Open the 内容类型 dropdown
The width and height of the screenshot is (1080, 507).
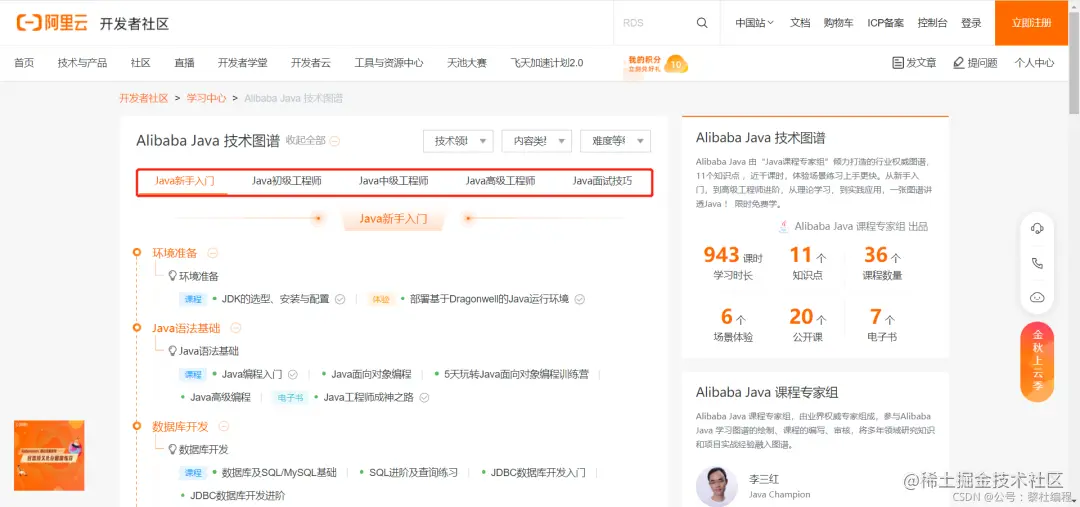(x=537, y=141)
